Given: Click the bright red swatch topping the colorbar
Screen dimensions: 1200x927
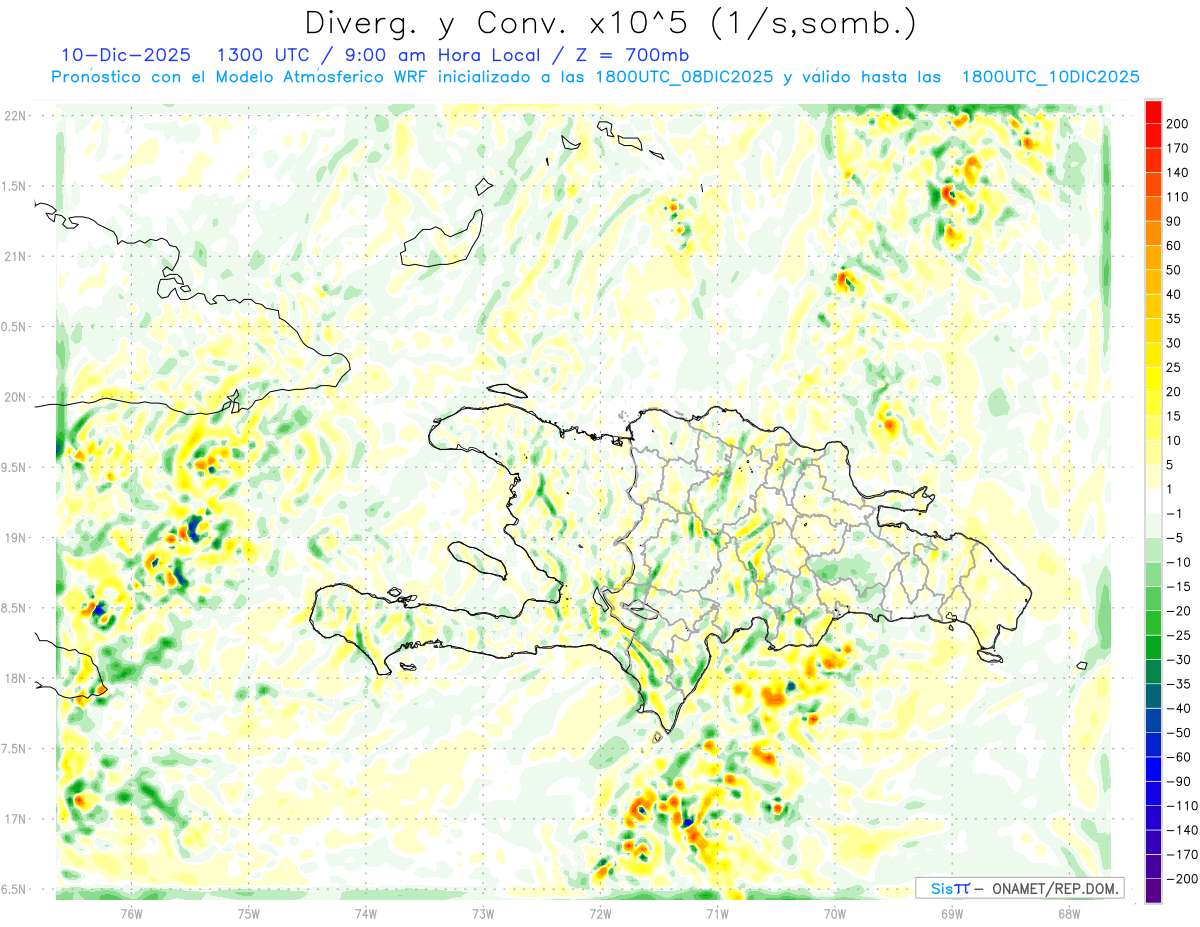Looking at the screenshot, I should tap(1153, 111).
